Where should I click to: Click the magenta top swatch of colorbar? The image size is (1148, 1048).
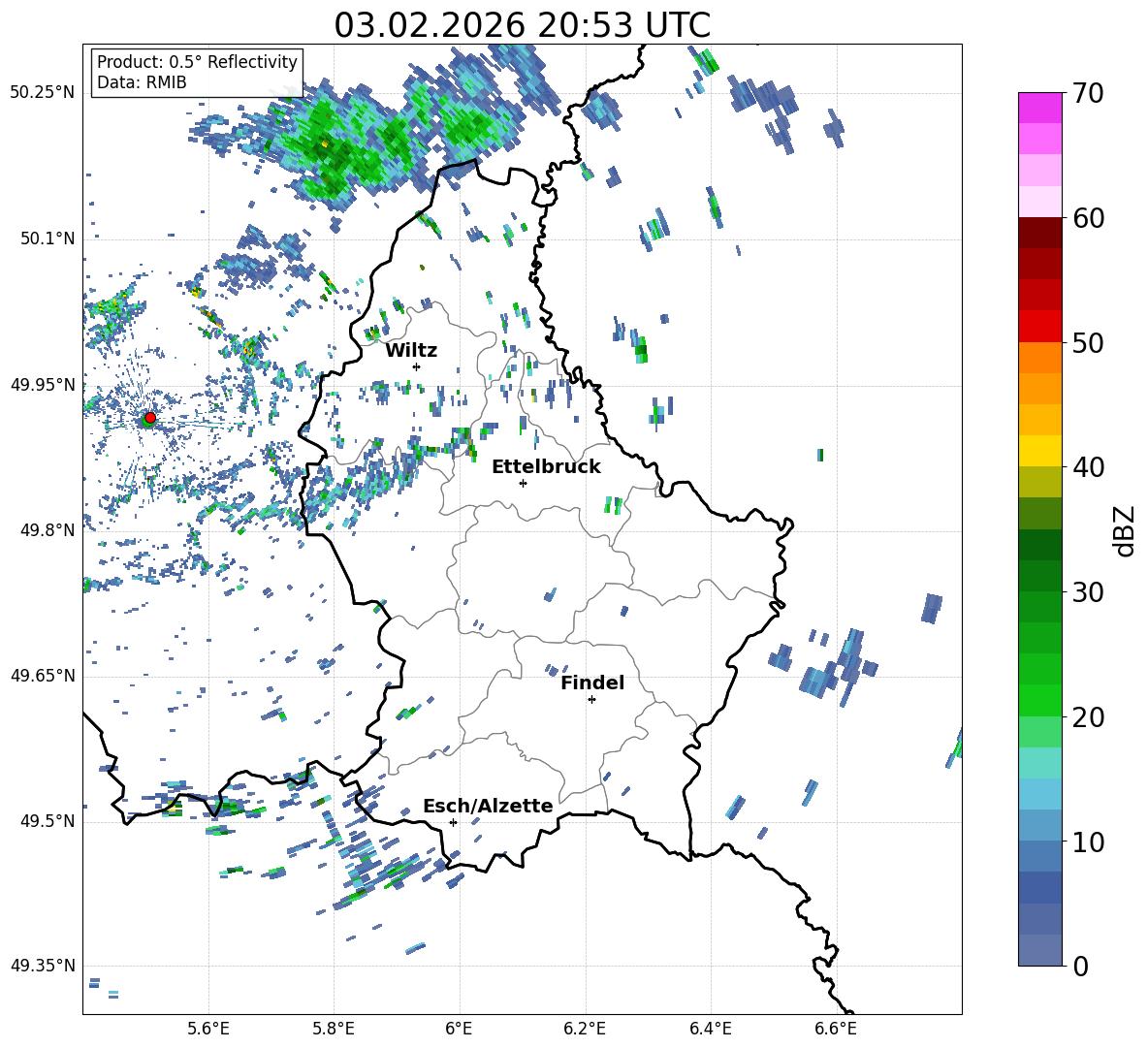(1039, 108)
